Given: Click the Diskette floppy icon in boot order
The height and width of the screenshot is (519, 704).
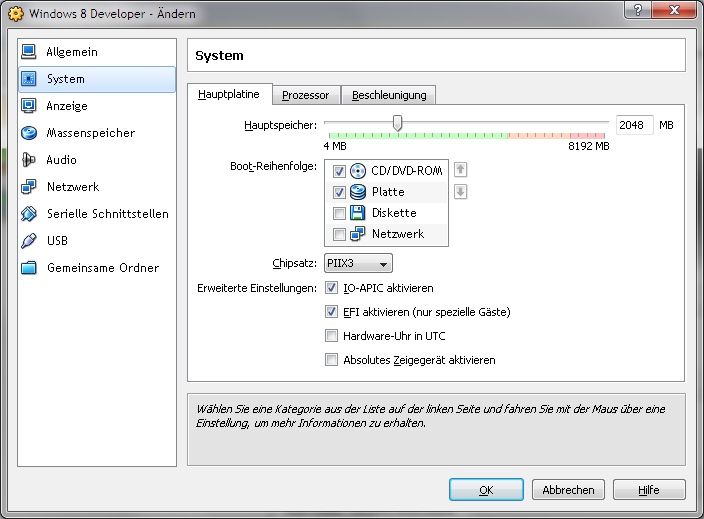Looking at the screenshot, I should (x=358, y=213).
